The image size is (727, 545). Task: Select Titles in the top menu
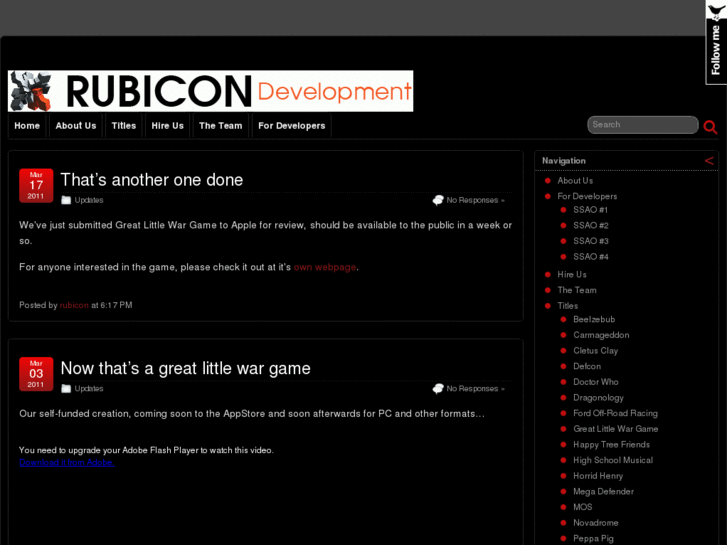coord(124,126)
